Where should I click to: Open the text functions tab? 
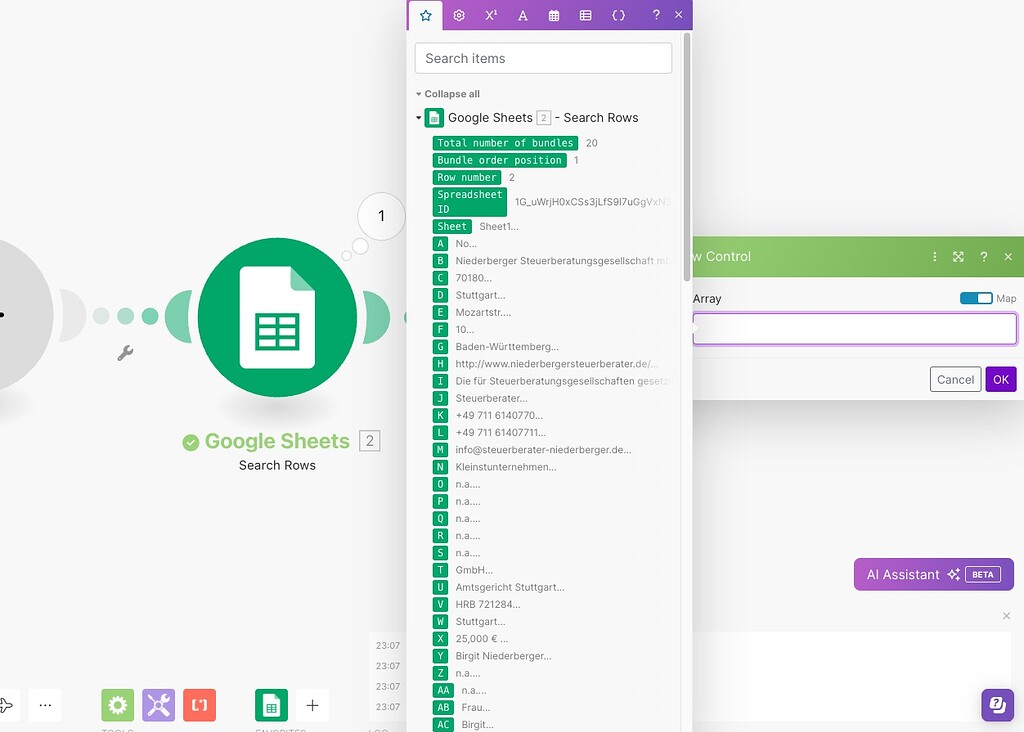[522, 15]
